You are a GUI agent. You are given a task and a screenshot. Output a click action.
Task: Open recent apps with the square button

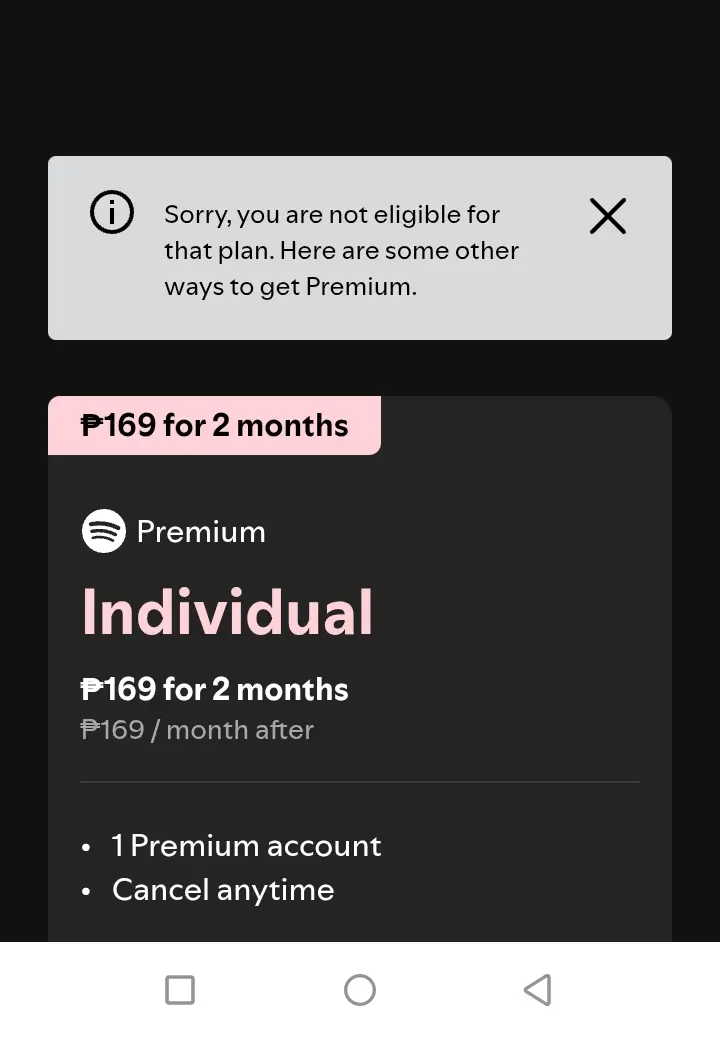pyautogui.click(x=180, y=990)
